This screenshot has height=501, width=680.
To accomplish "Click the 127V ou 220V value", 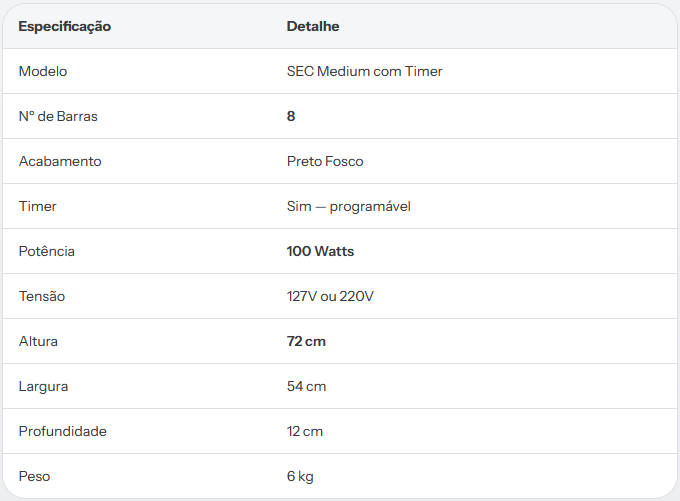I will tap(330, 296).
